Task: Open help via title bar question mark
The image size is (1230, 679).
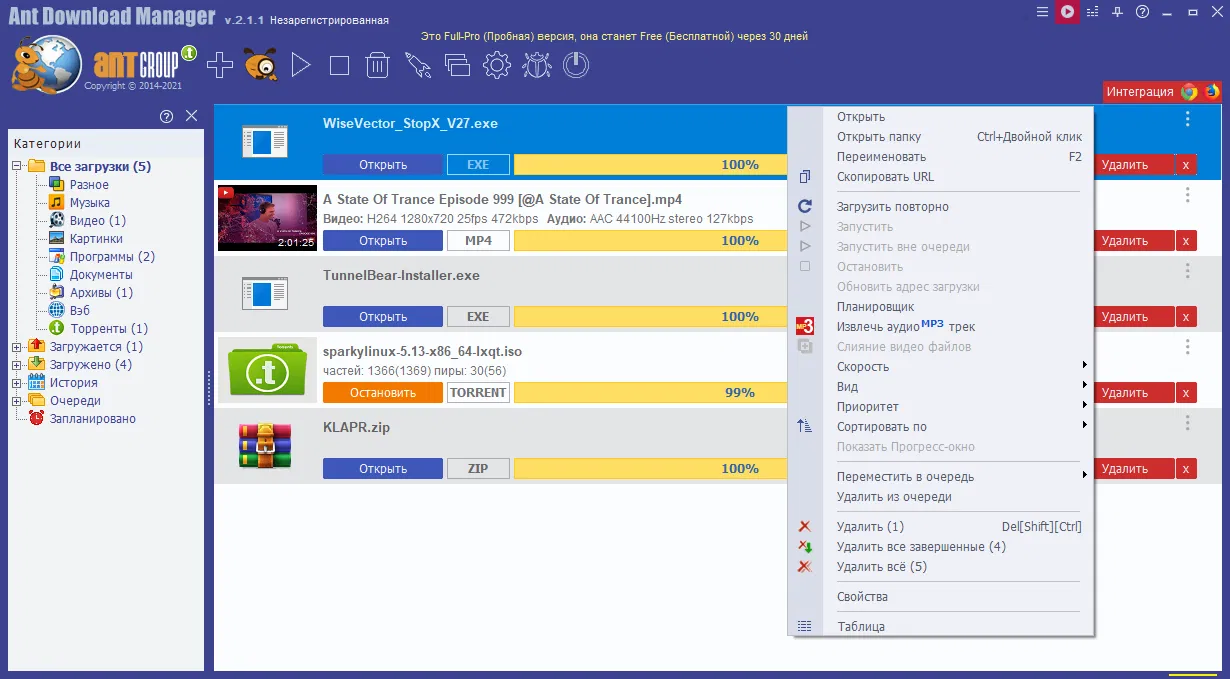Action: [1143, 12]
